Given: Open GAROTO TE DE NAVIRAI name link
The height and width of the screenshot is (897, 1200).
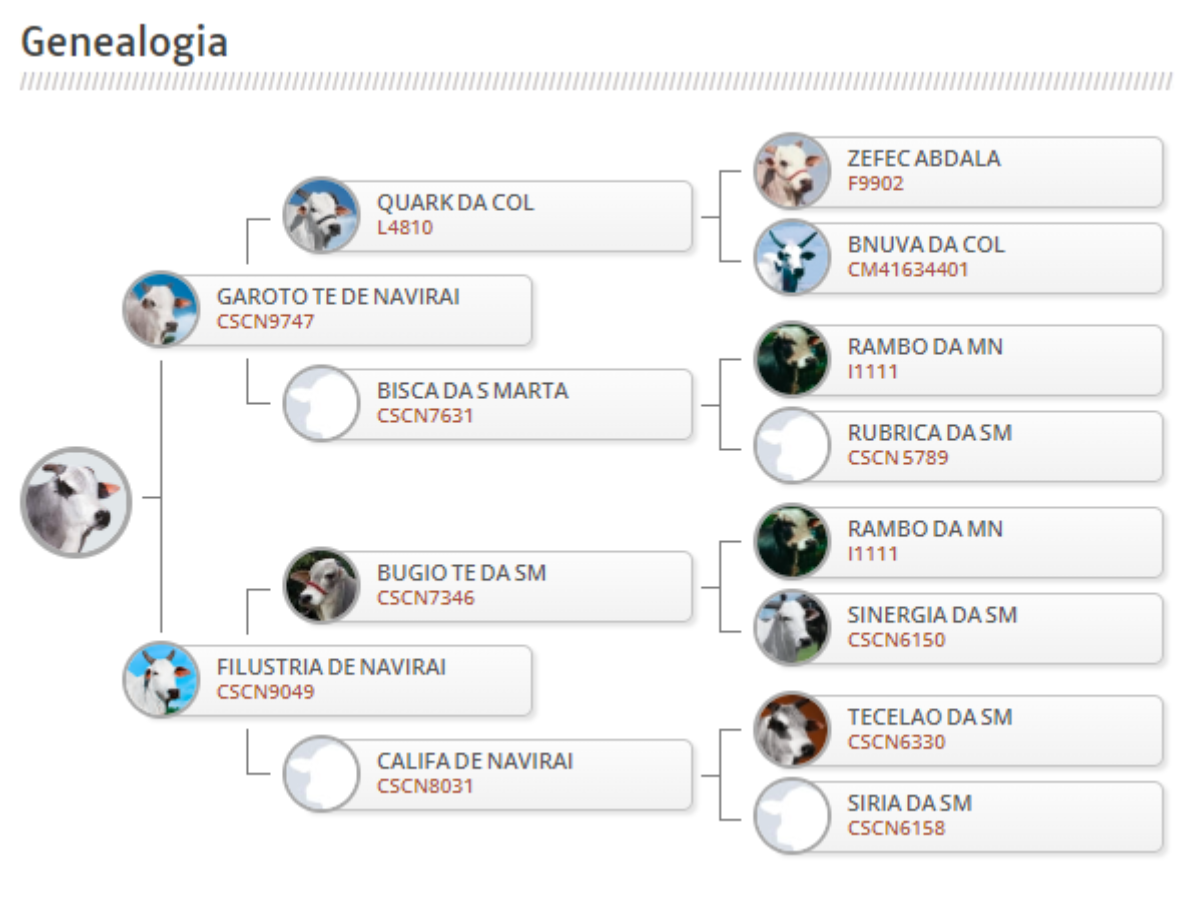Looking at the screenshot, I should click(x=338, y=297).
